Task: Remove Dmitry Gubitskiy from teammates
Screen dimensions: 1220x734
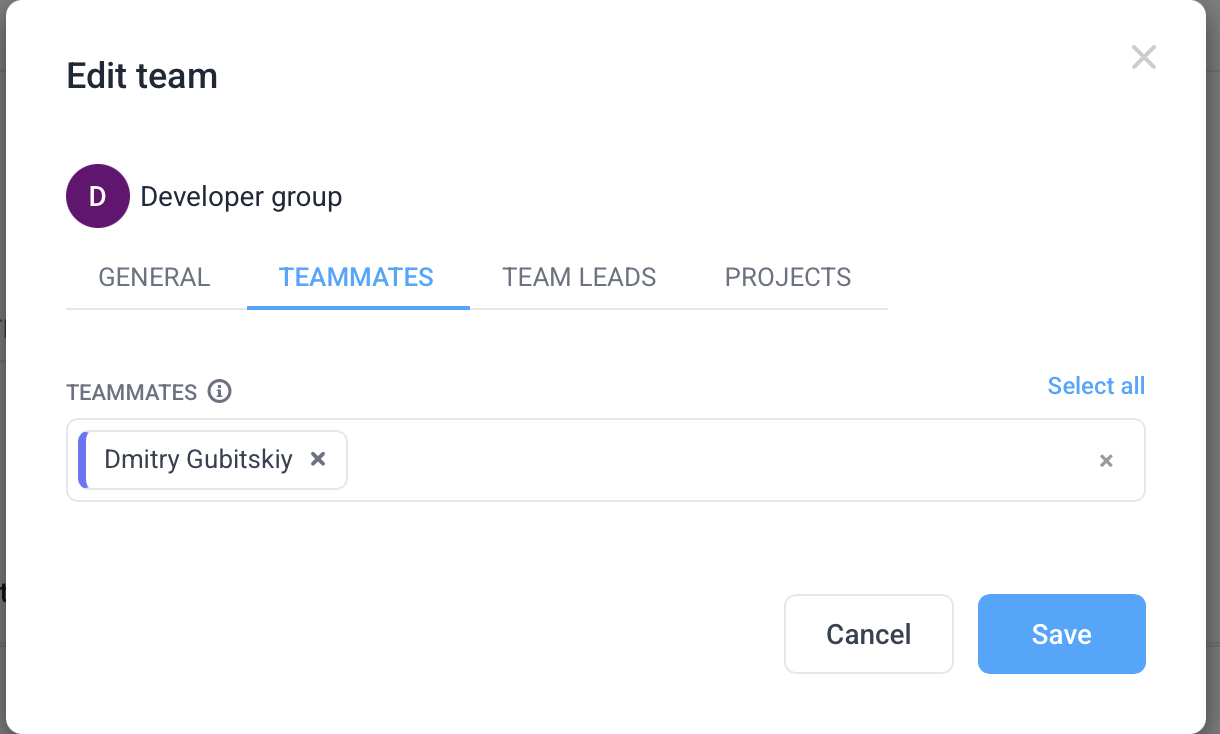Action: (318, 459)
